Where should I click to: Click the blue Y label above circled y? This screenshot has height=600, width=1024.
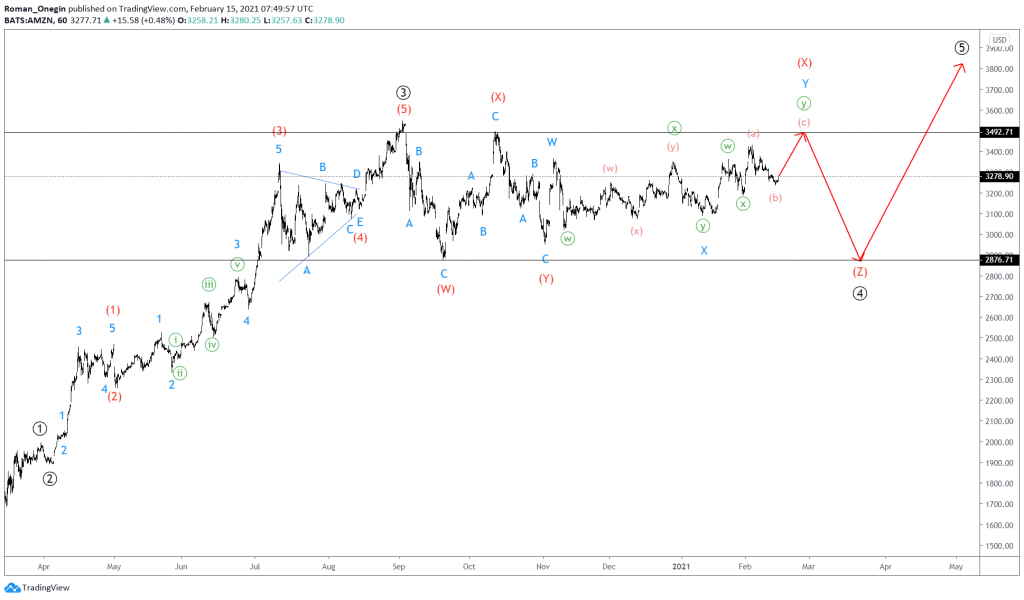[x=805, y=84]
